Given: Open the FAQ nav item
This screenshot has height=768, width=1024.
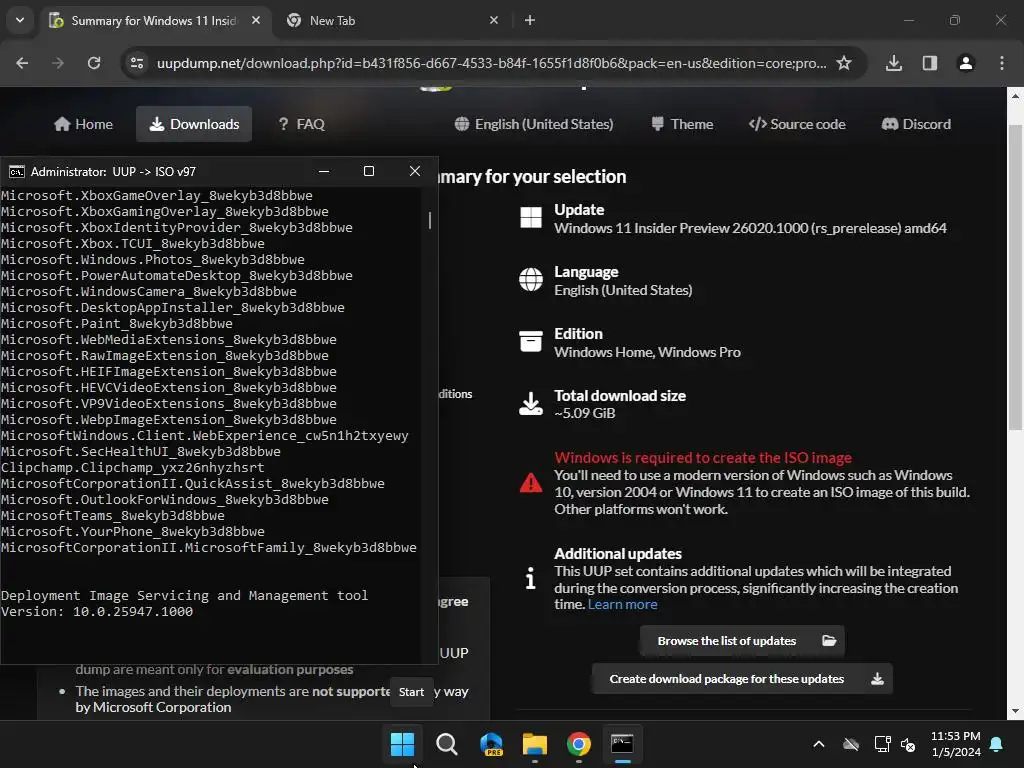Looking at the screenshot, I should 301,124.
